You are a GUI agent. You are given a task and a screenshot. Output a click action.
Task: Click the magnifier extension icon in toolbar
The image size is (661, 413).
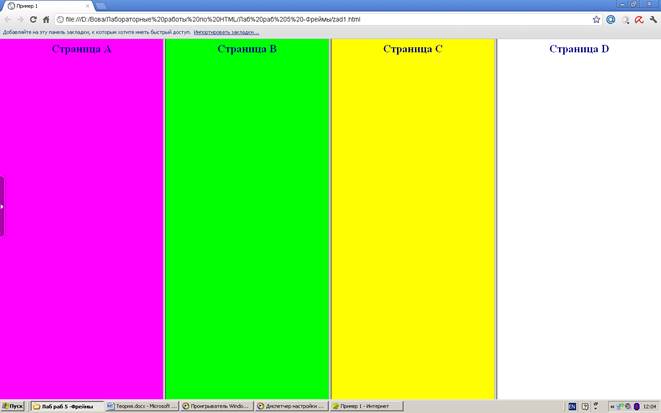tap(625, 20)
